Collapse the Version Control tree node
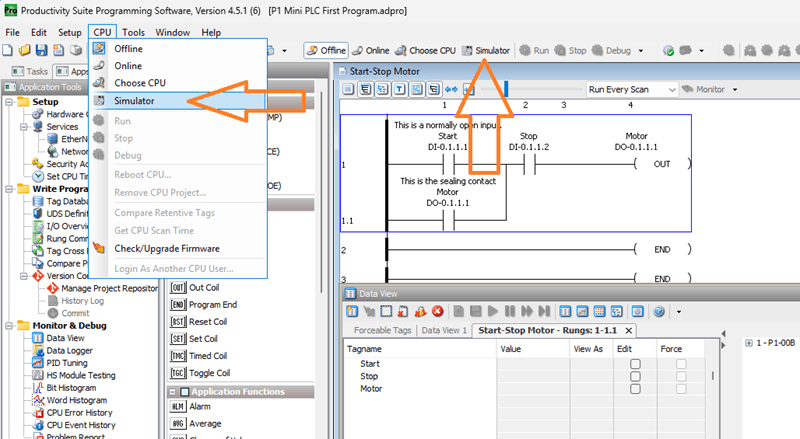 [24, 276]
